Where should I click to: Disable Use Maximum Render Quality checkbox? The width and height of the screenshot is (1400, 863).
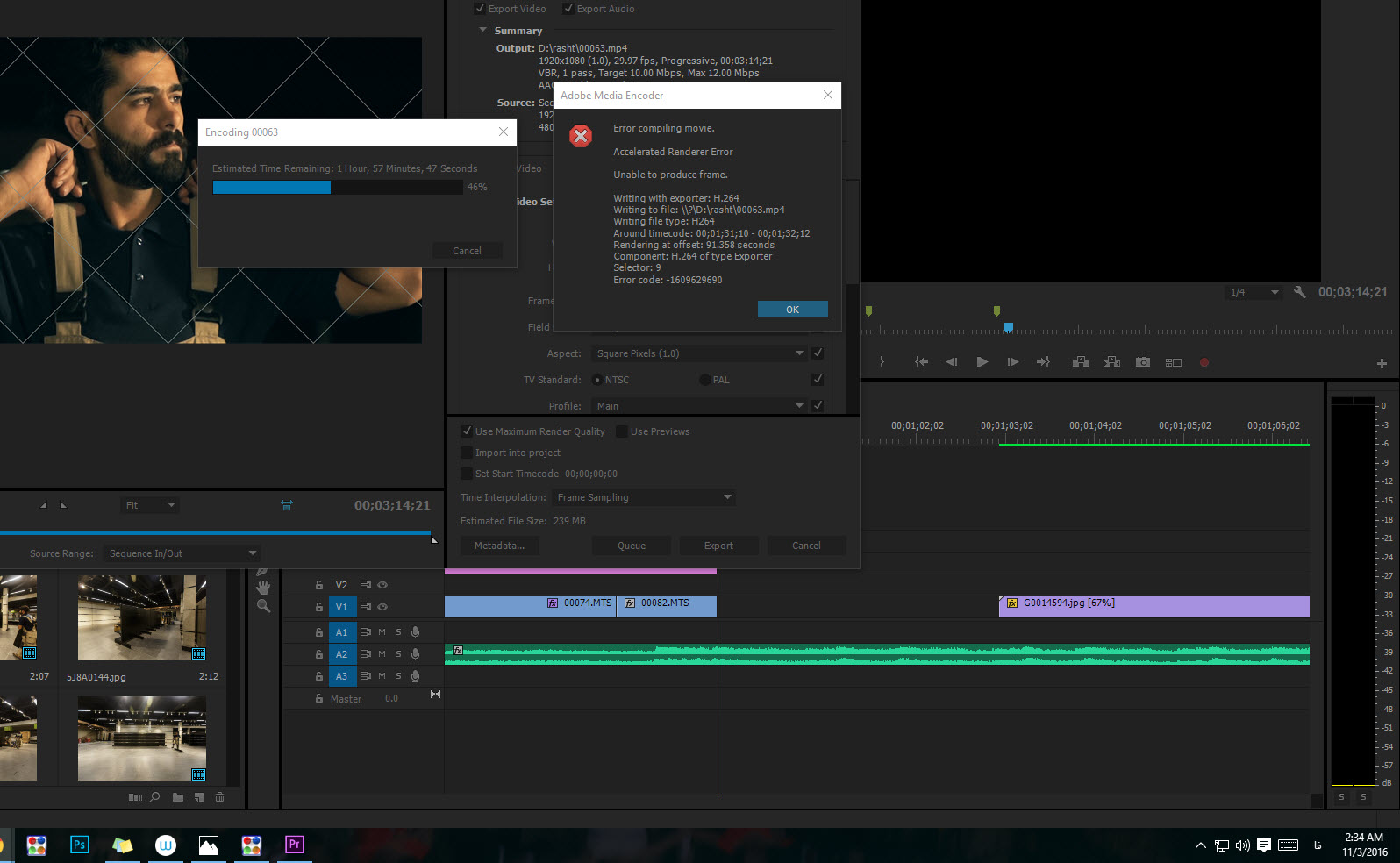(467, 431)
